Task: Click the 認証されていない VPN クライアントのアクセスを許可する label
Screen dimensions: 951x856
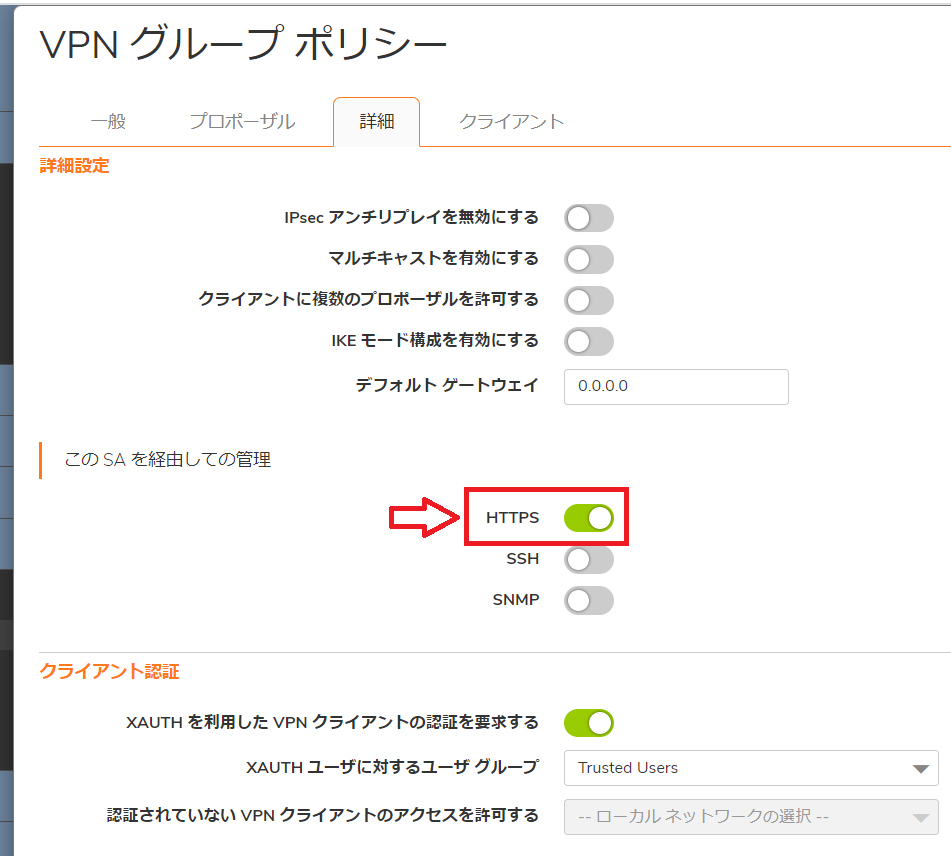Action: (x=323, y=815)
